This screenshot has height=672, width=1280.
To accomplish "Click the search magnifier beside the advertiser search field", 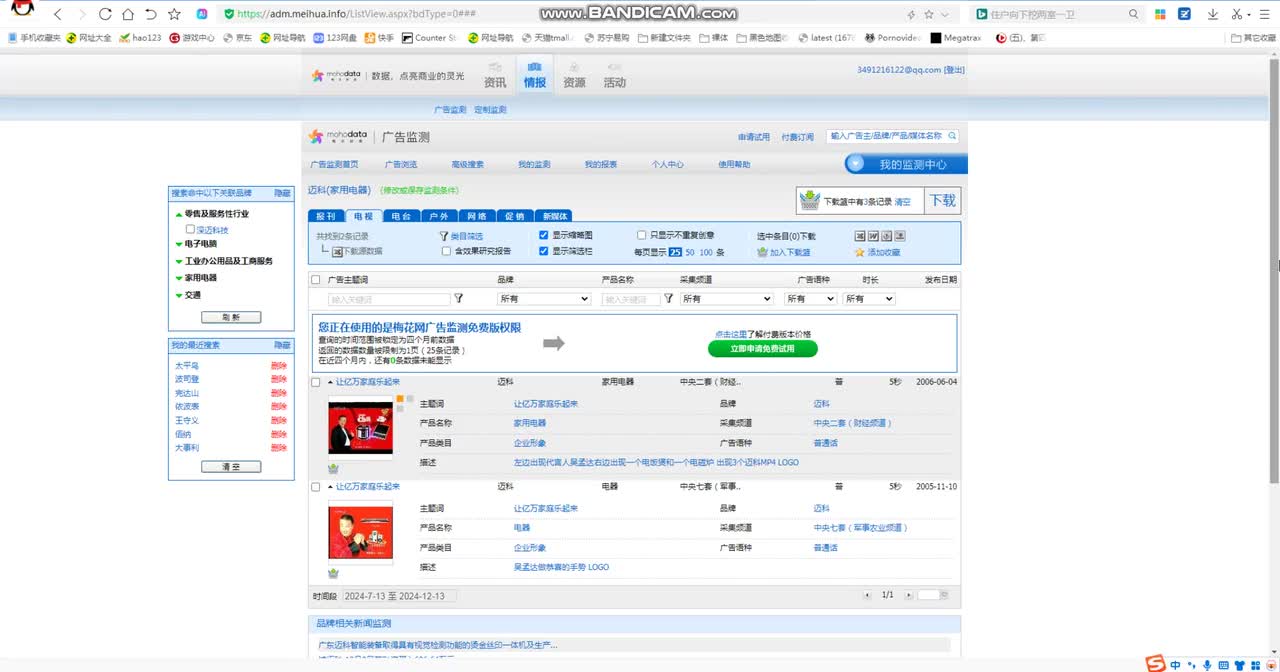I will [x=952, y=136].
